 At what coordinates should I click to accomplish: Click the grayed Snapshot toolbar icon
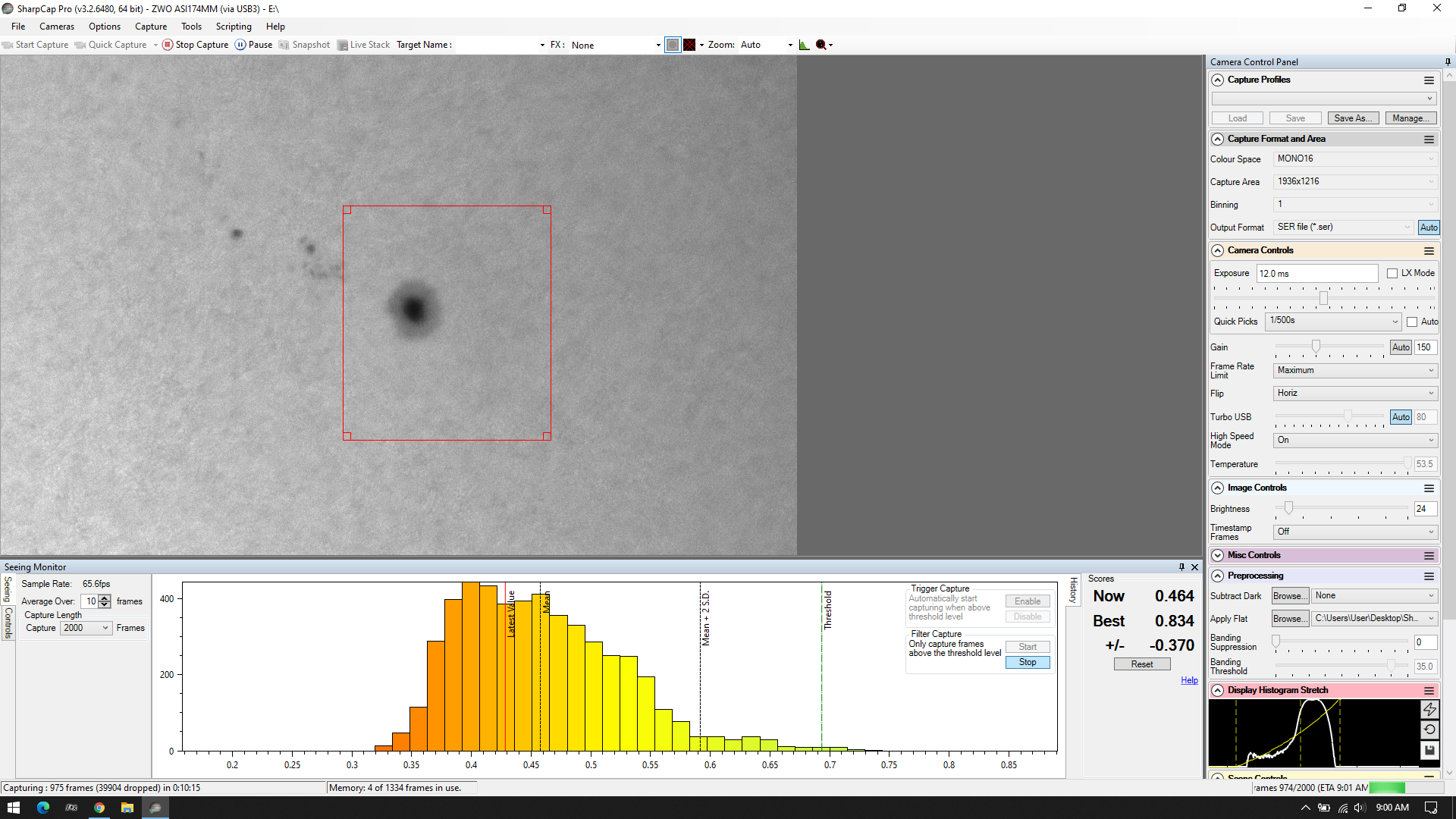(304, 45)
